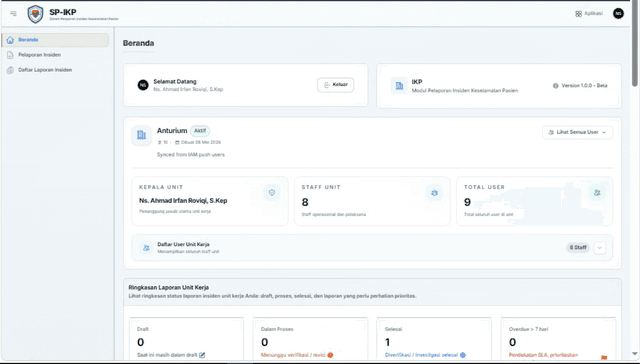The image size is (640, 364).
Task: Go to Beranda in sidebar
Action: [x=55, y=40]
